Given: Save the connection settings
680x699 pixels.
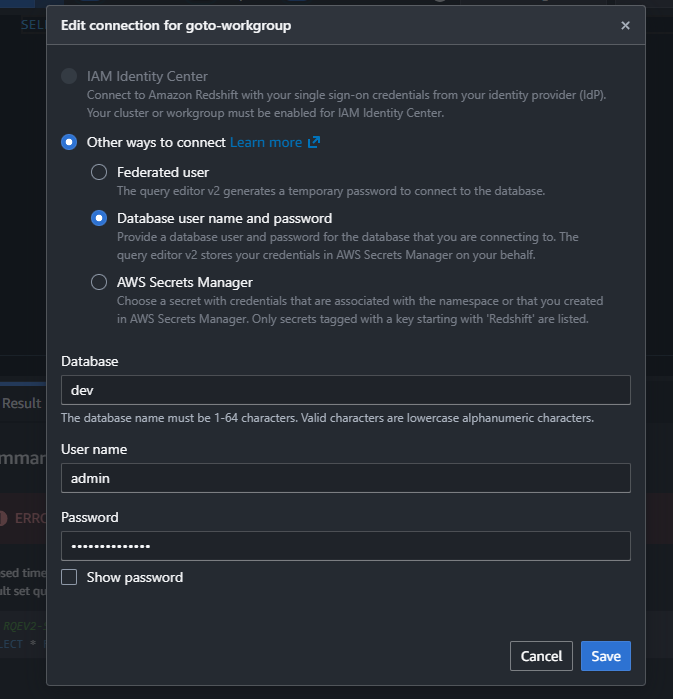Looking at the screenshot, I should (x=605, y=656).
